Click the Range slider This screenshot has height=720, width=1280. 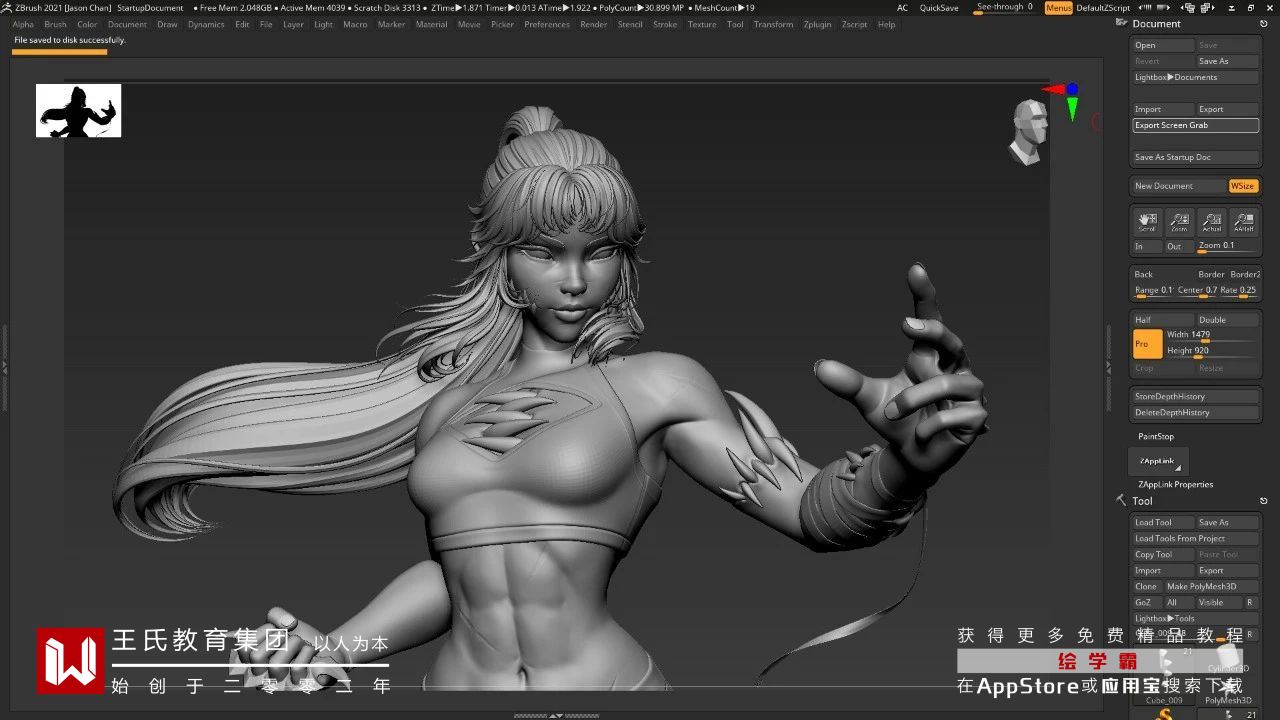(x=1153, y=291)
